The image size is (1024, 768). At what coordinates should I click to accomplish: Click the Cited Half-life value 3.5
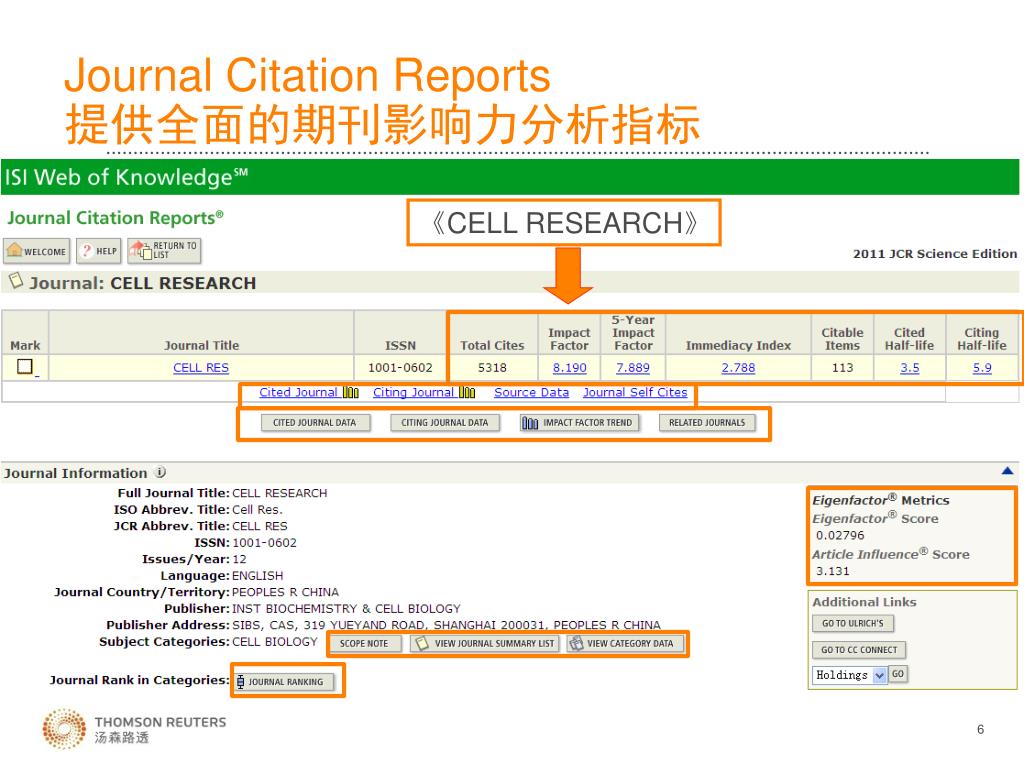[x=910, y=368]
